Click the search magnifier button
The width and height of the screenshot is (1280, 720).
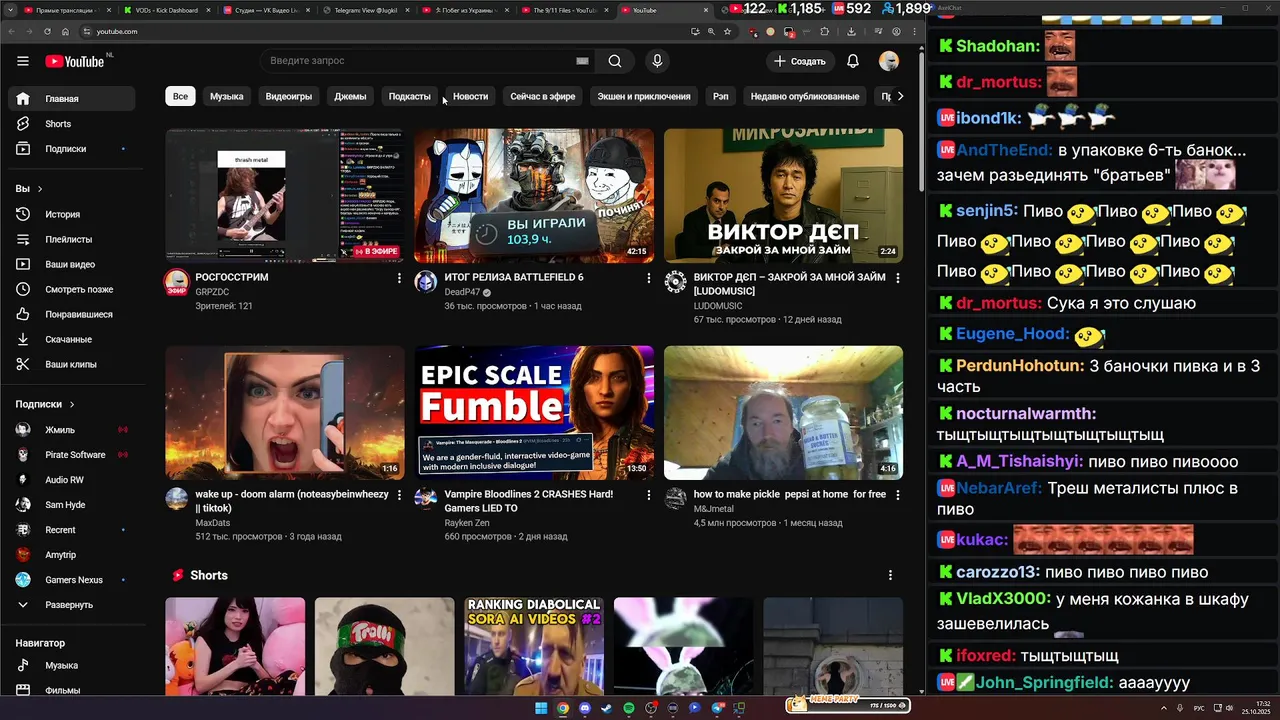[615, 61]
